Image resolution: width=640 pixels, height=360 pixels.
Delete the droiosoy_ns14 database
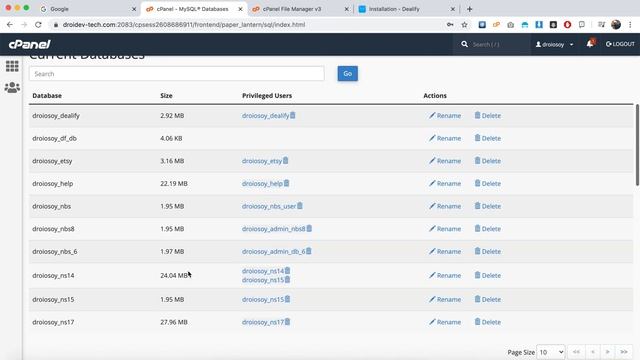point(487,275)
